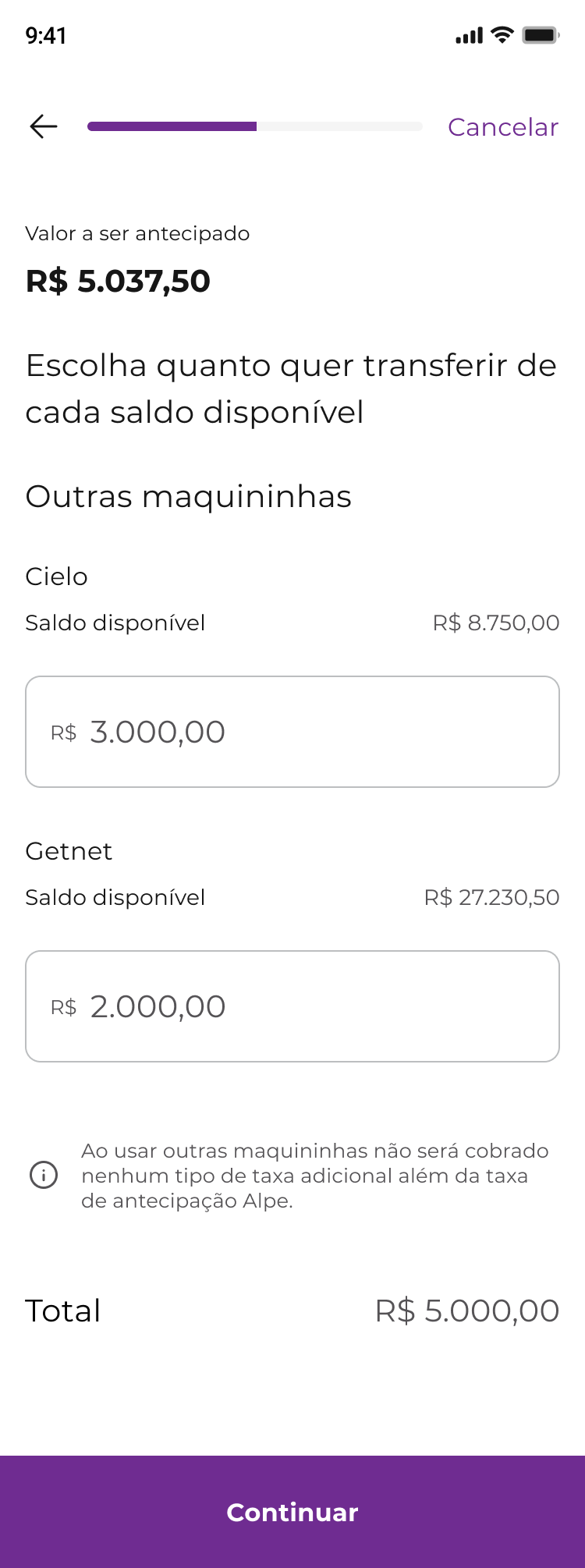The image size is (585, 1568).
Task: Tap the cellular signal bars icon
Action: pyautogui.click(x=470, y=36)
